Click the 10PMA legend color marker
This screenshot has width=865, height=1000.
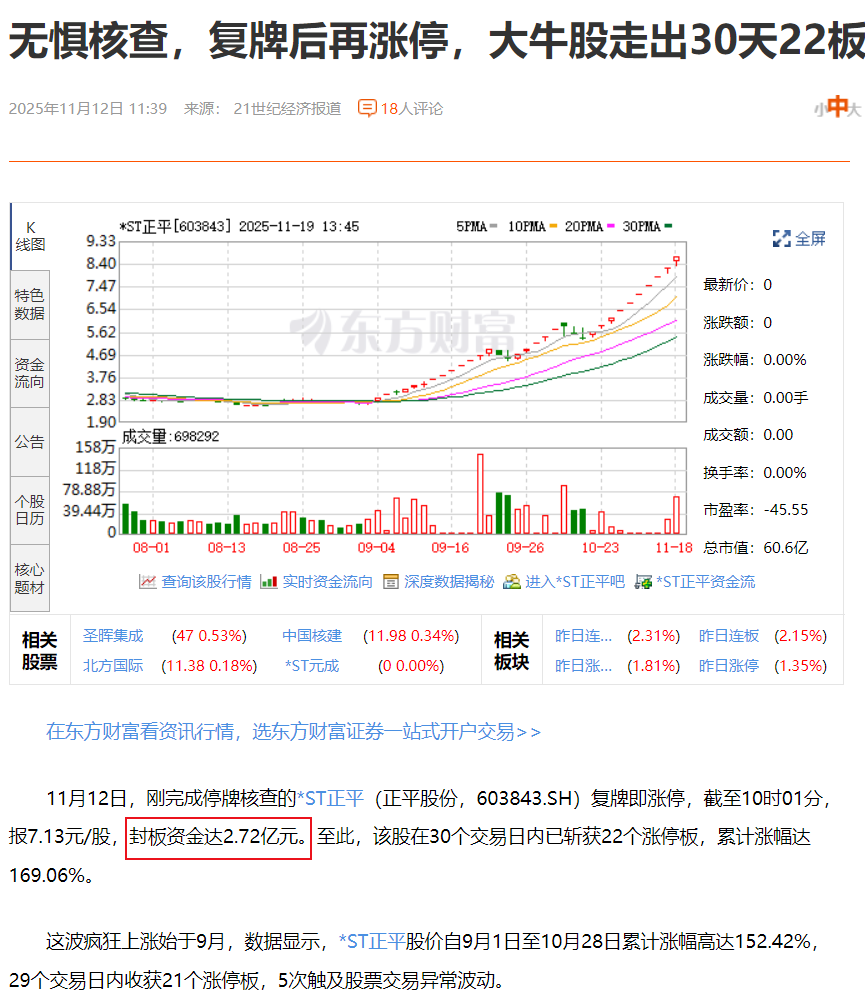pyautogui.click(x=553, y=226)
